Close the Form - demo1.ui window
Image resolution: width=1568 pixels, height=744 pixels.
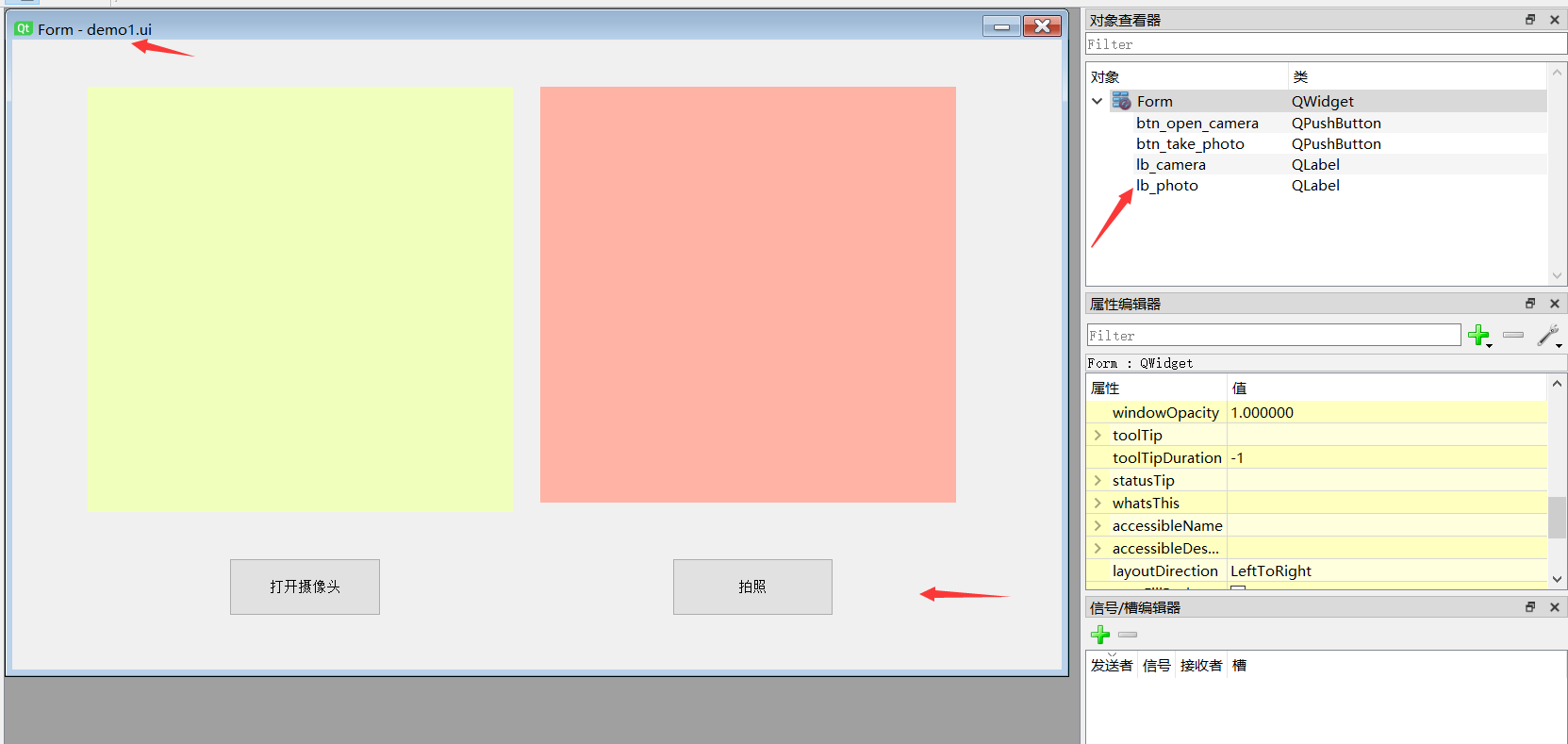click(x=1043, y=26)
